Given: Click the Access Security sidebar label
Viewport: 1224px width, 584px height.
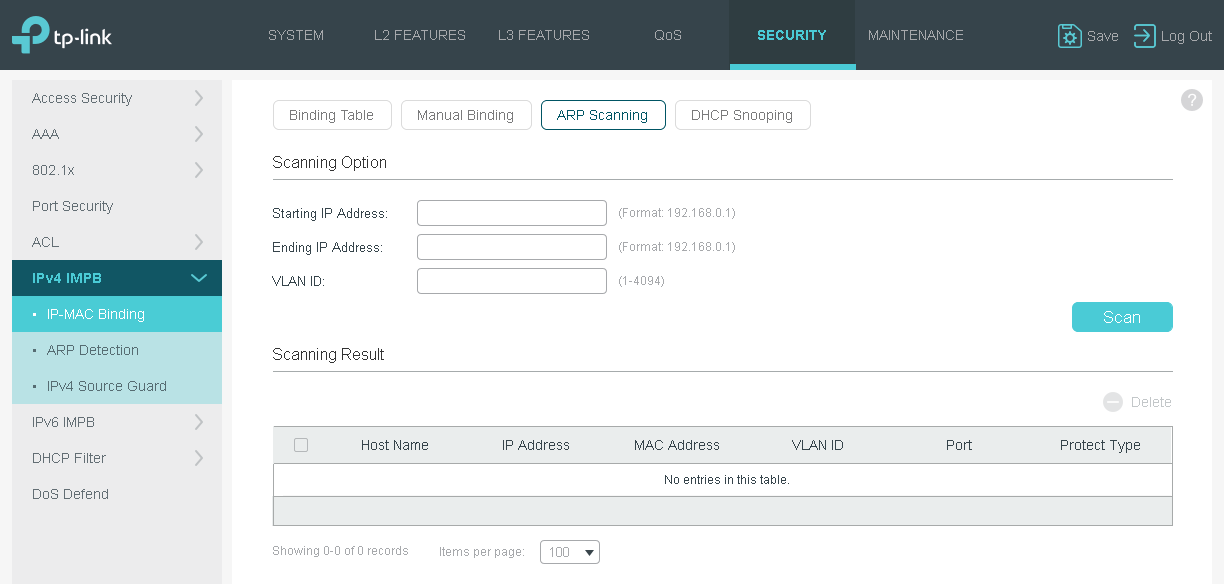Looking at the screenshot, I should [82, 98].
